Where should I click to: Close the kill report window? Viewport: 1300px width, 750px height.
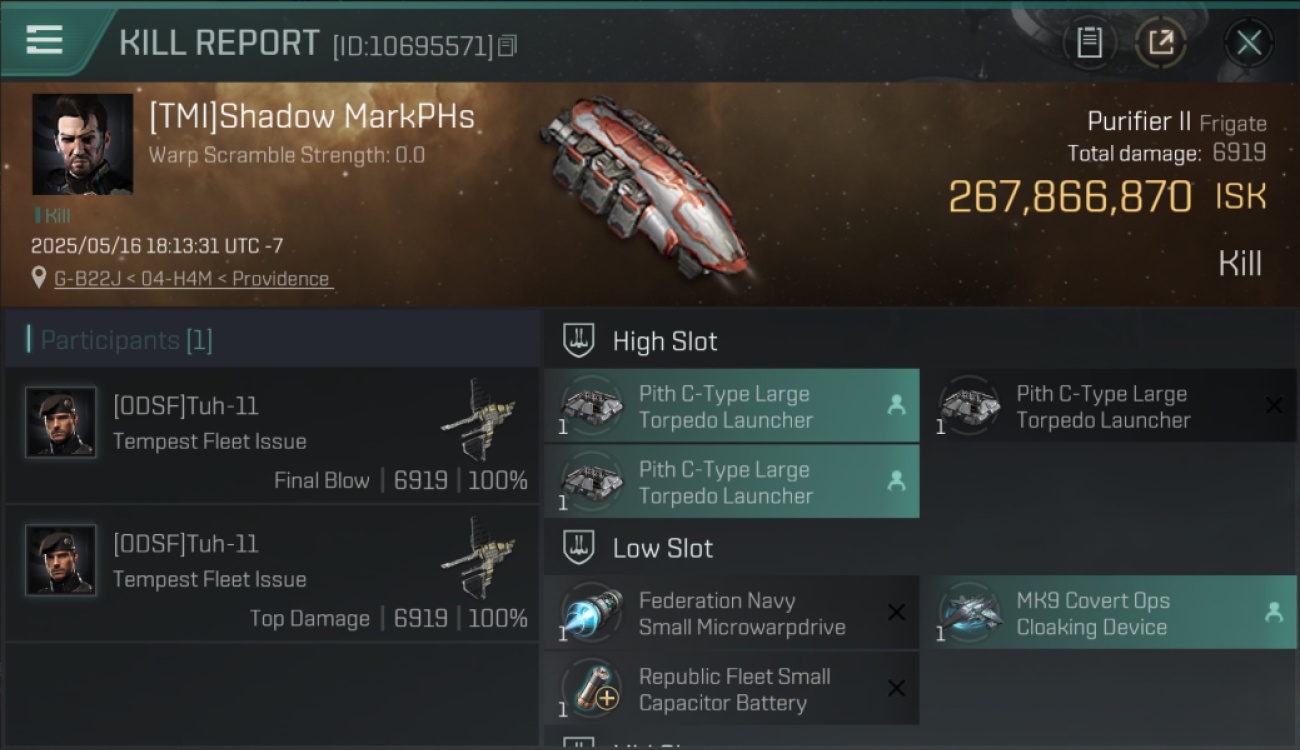coord(1248,42)
